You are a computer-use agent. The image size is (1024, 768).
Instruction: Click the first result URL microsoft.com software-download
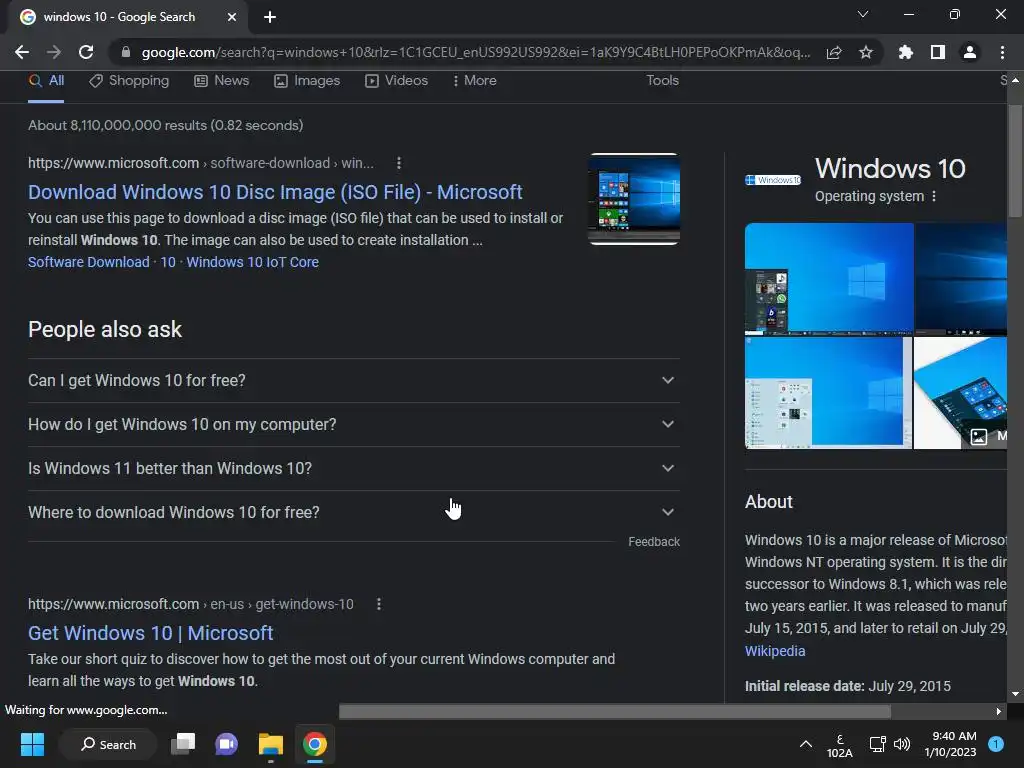click(200, 163)
